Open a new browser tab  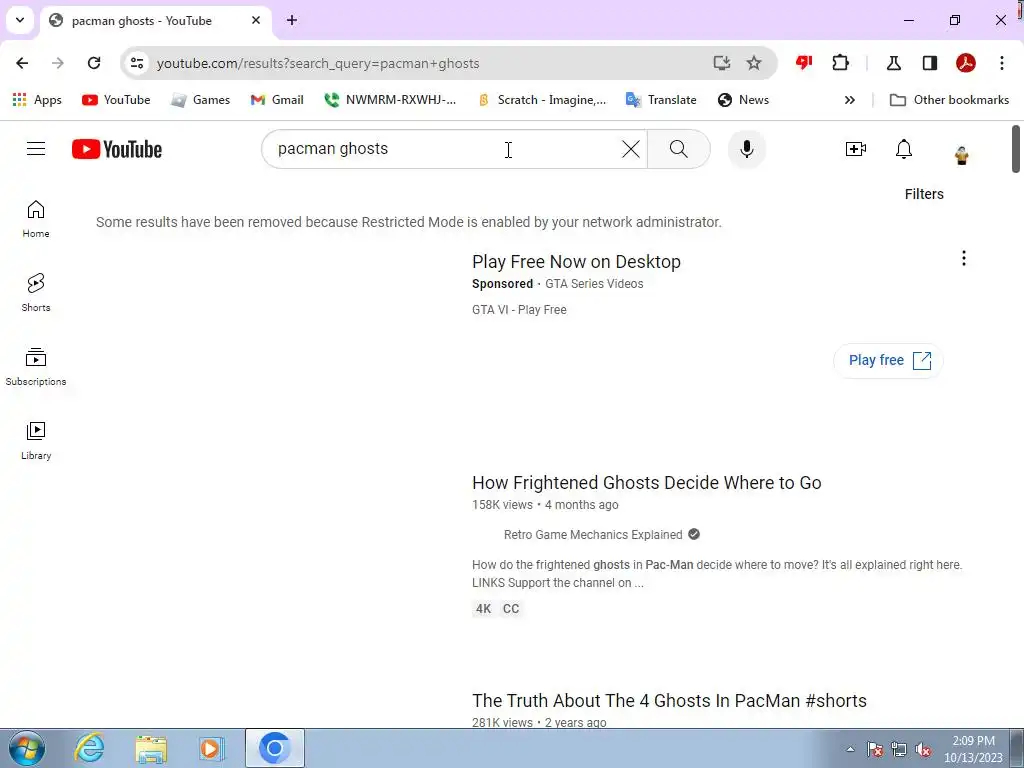[x=292, y=20]
